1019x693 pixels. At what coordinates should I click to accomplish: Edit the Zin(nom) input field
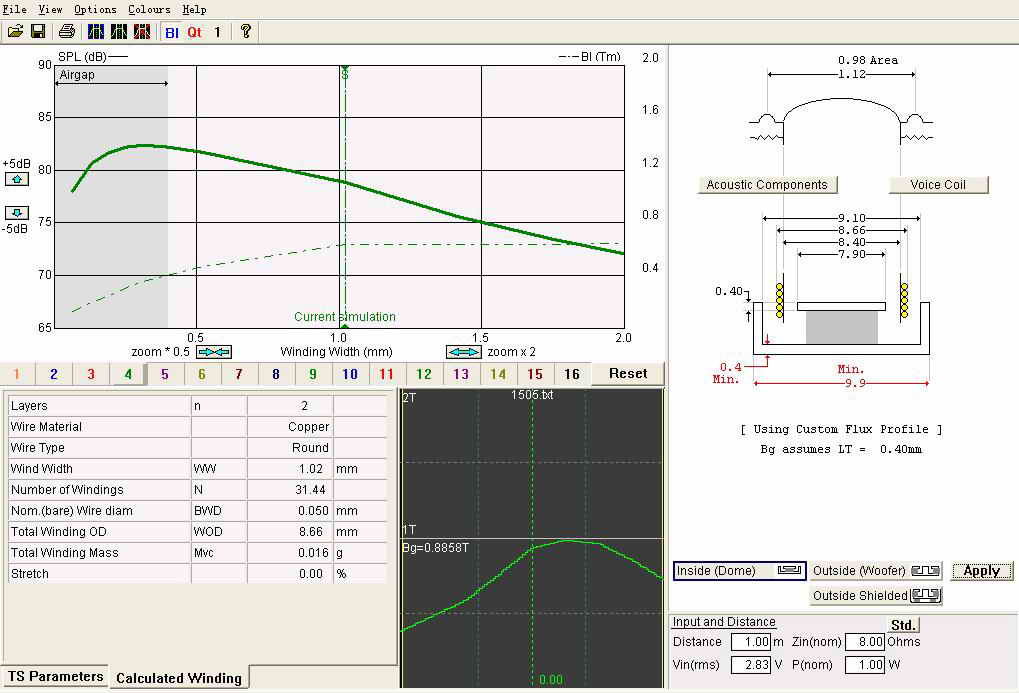(x=865, y=642)
